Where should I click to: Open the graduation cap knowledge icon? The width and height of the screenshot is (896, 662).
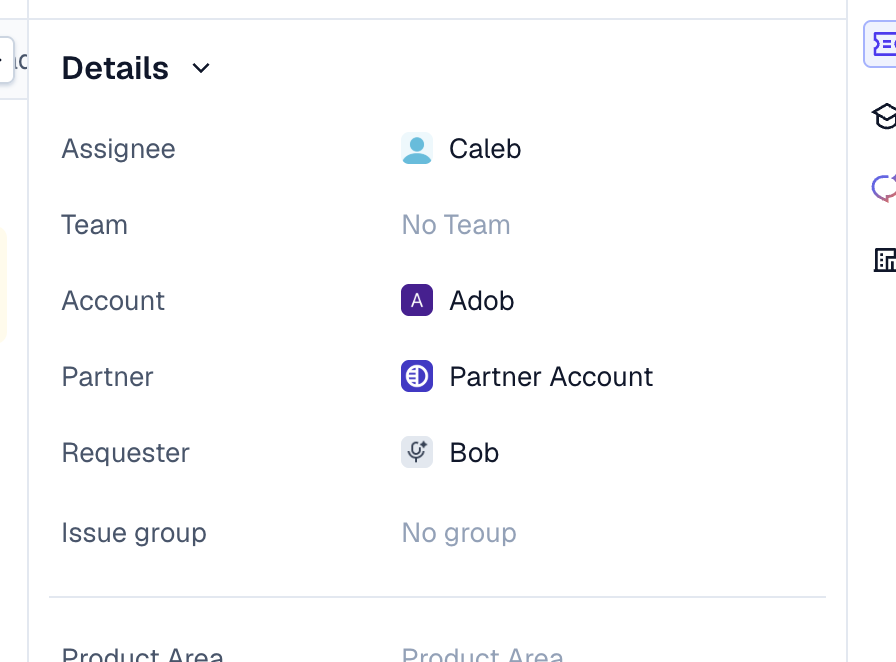(884, 116)
